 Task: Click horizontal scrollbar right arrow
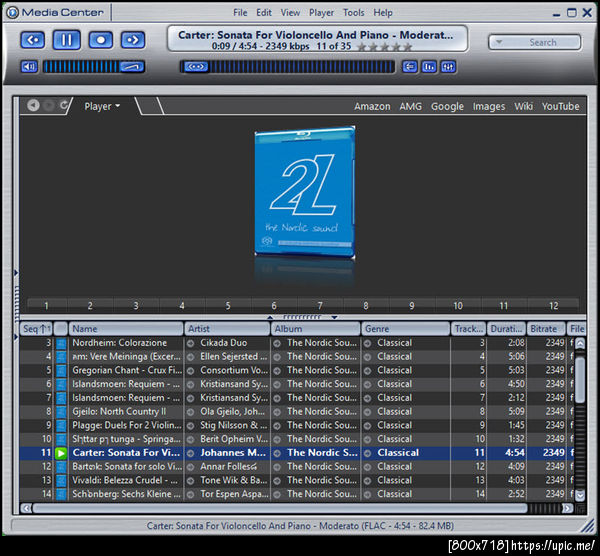pos(568,508)
